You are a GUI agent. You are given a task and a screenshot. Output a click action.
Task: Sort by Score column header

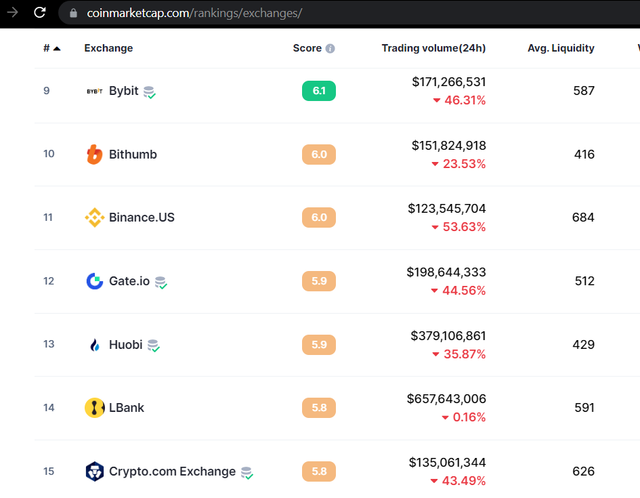[307, 48]
